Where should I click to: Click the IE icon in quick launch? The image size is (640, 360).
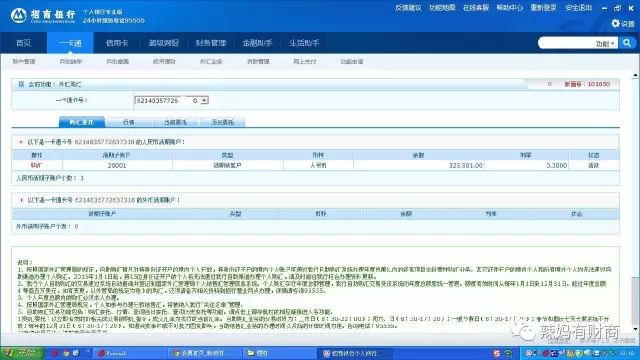[x=76, y=353]
